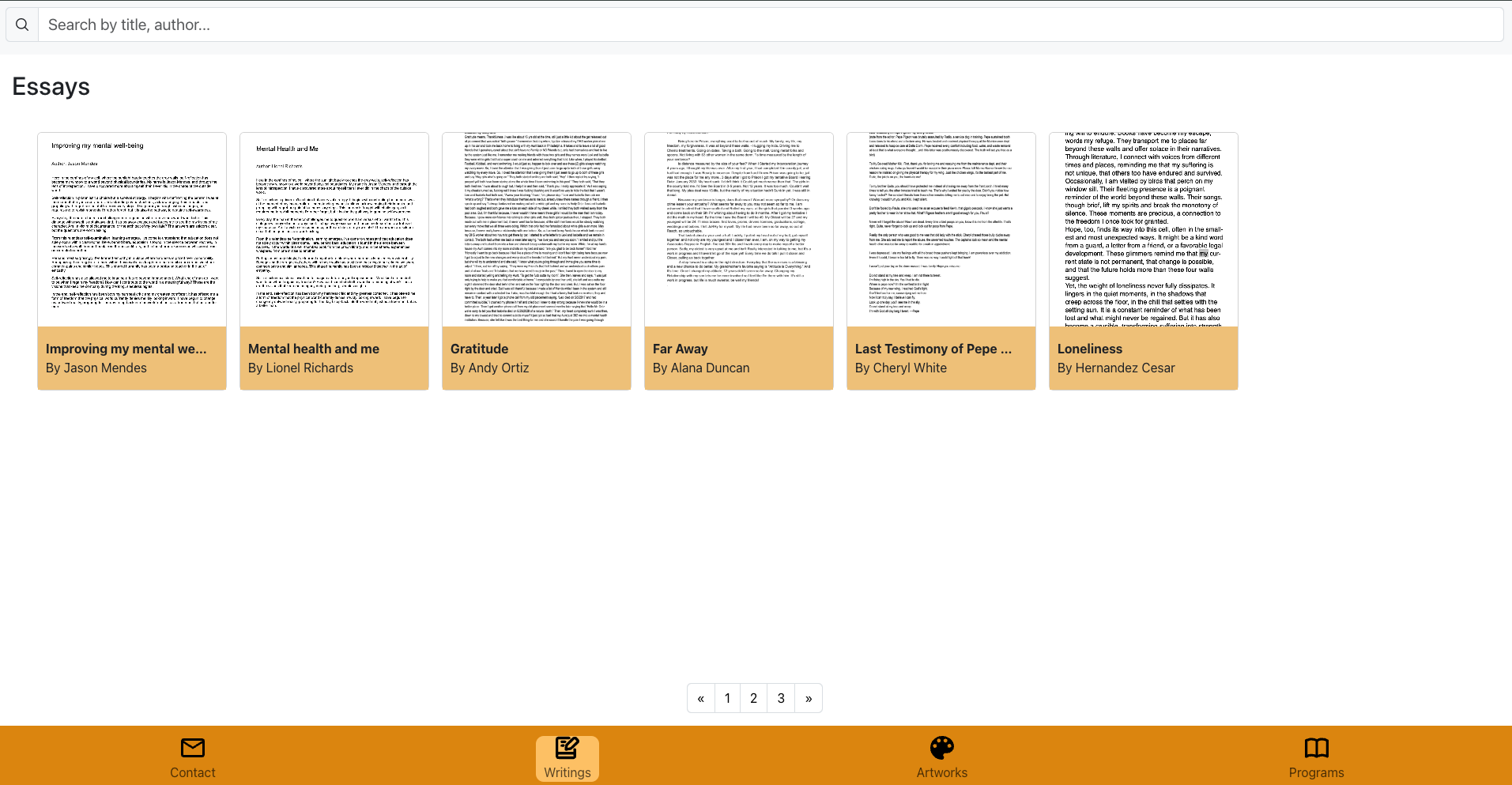The height and width of the screenshot is (785, 1512).
Task: Click the Contact envelope icon
Action: tap(192, 747)
